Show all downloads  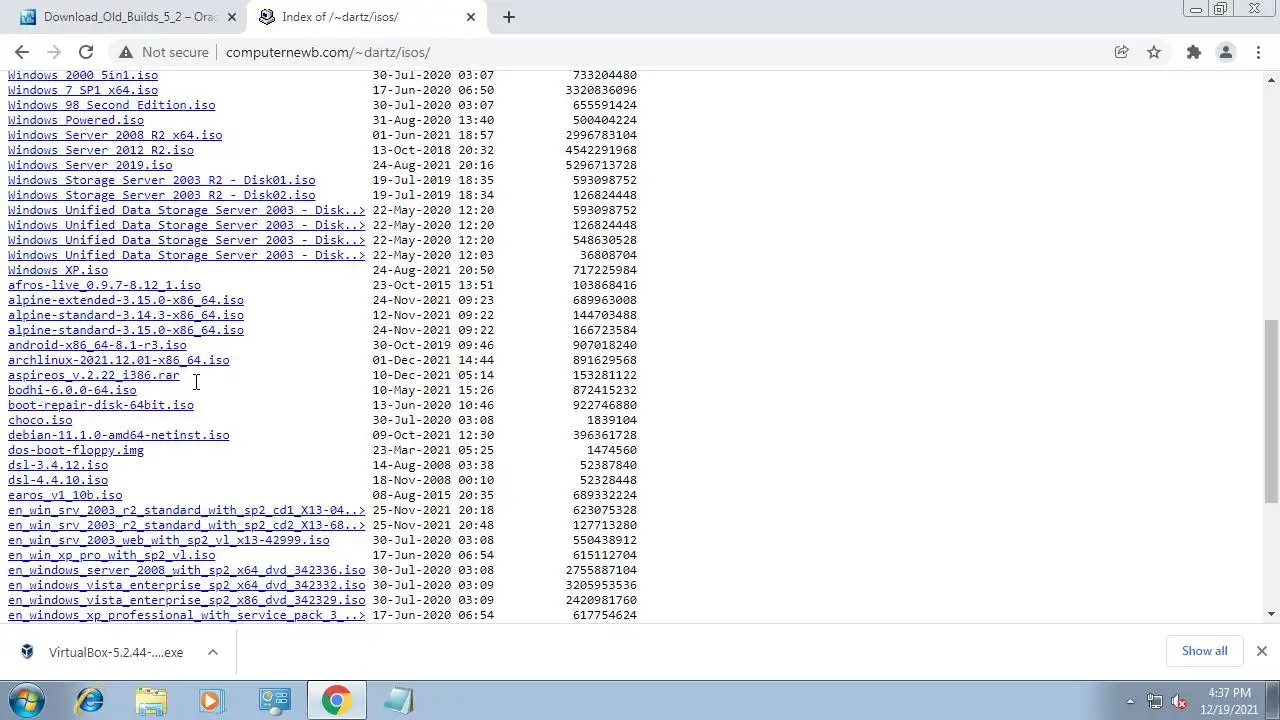[x=1204, y=651]
